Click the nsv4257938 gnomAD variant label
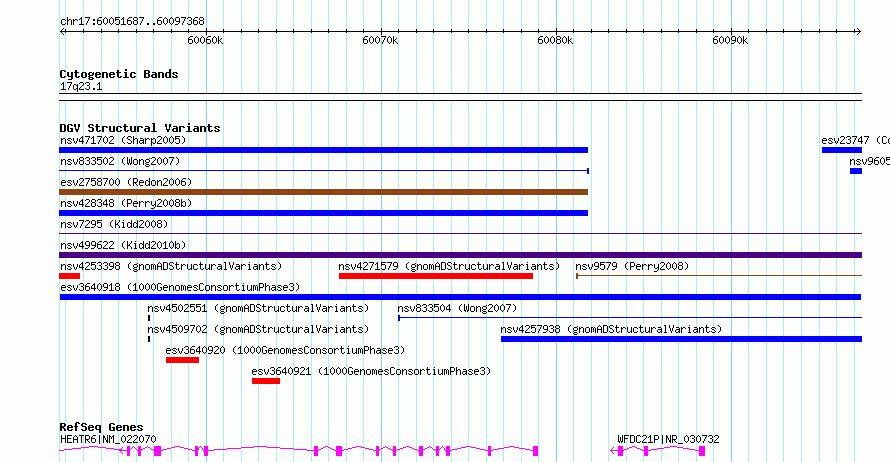 (x=611, y=329)
